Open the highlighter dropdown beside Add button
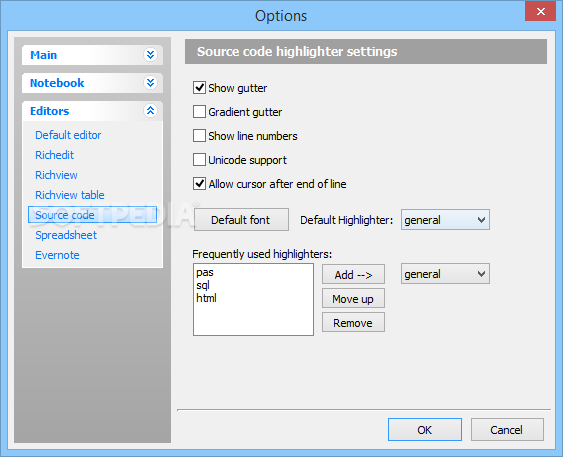The height and width of the screenshot is (457, 563). tap(445, 274)
